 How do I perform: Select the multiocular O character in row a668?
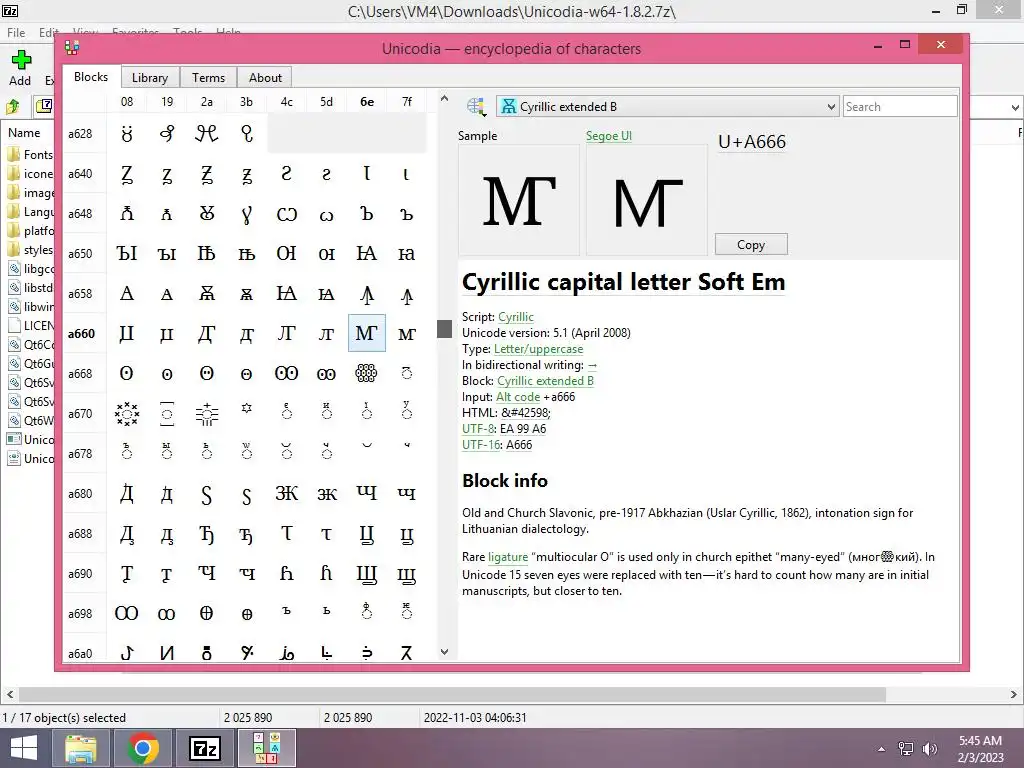(366, 374)
